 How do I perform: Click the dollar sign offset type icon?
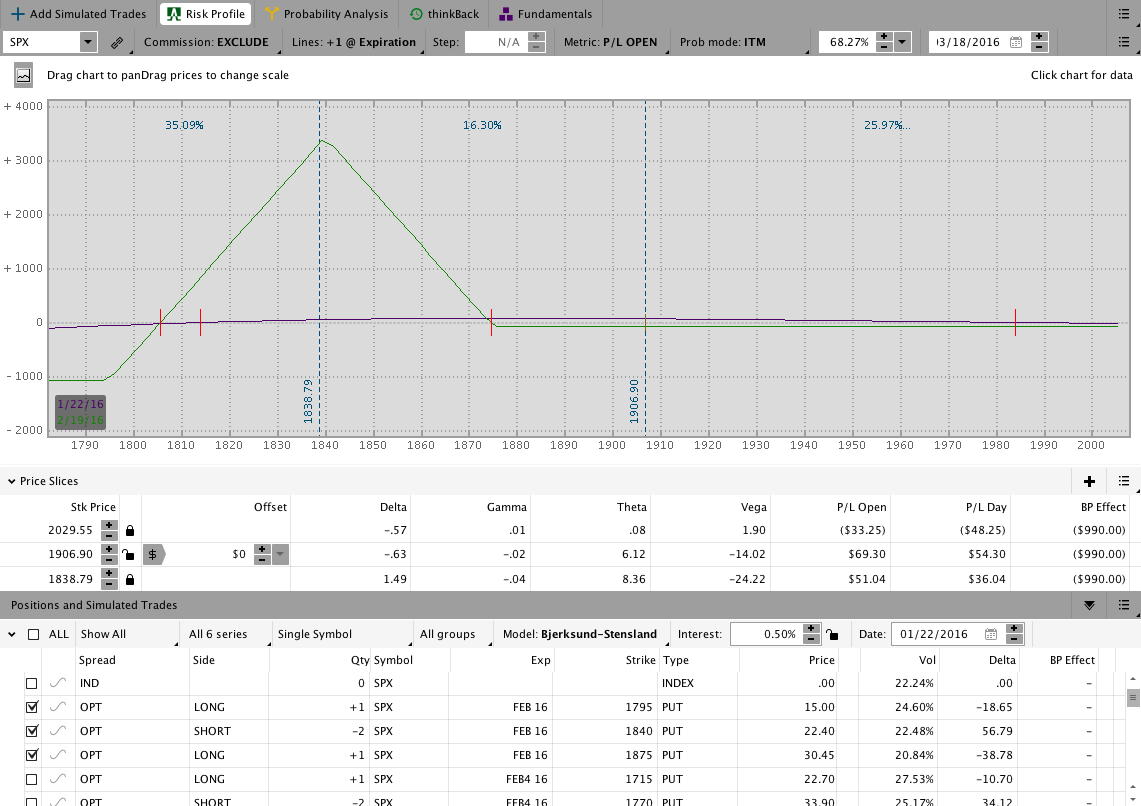click(x=154, y=554)
